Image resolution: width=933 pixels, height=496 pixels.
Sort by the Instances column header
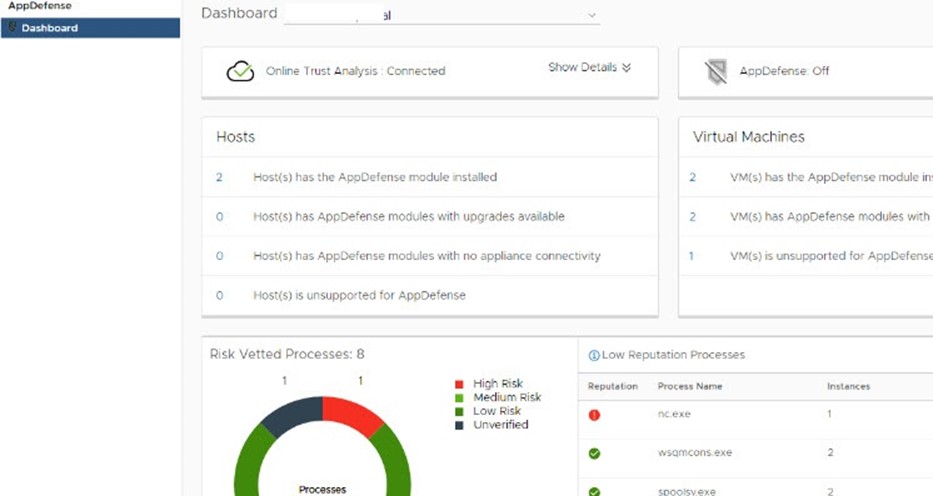tap(849, 387)
